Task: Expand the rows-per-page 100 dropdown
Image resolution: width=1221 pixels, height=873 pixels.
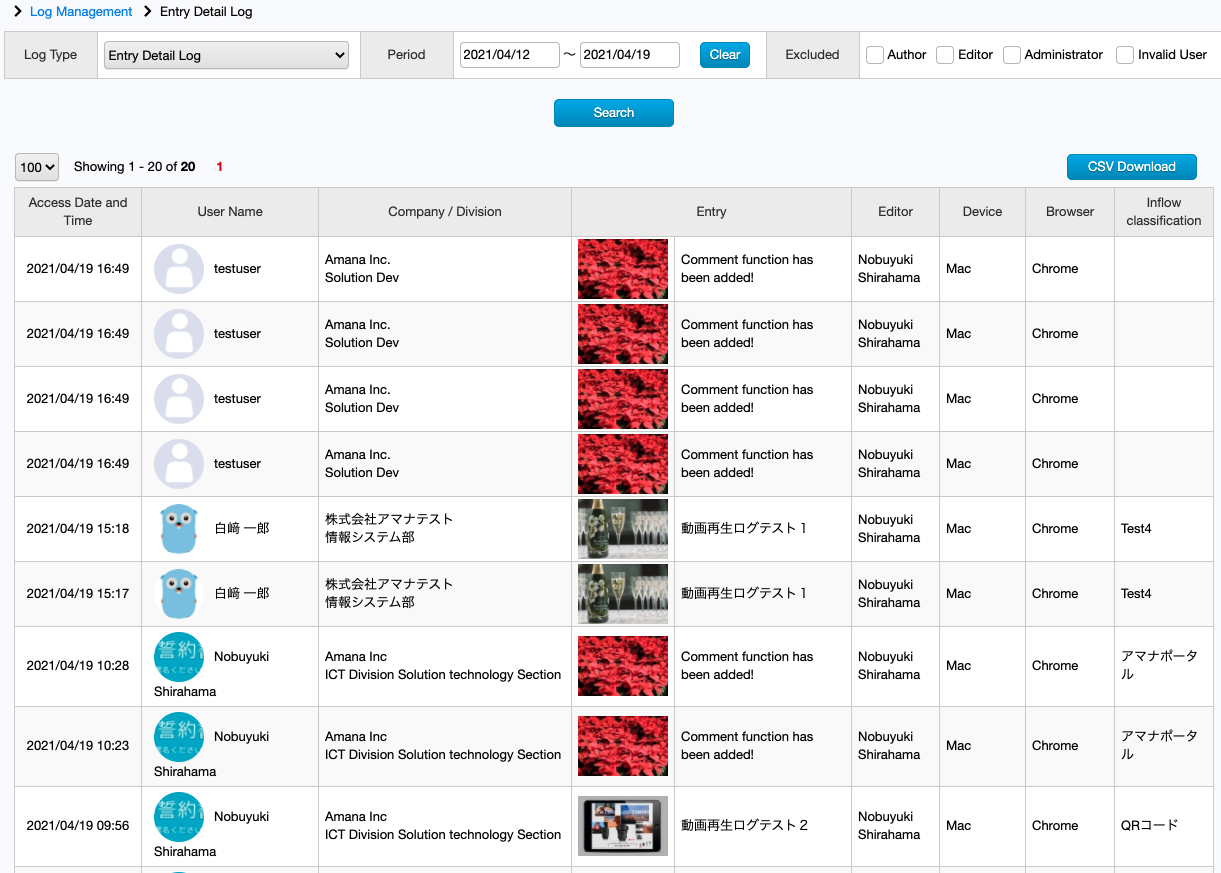Action: 37,167
